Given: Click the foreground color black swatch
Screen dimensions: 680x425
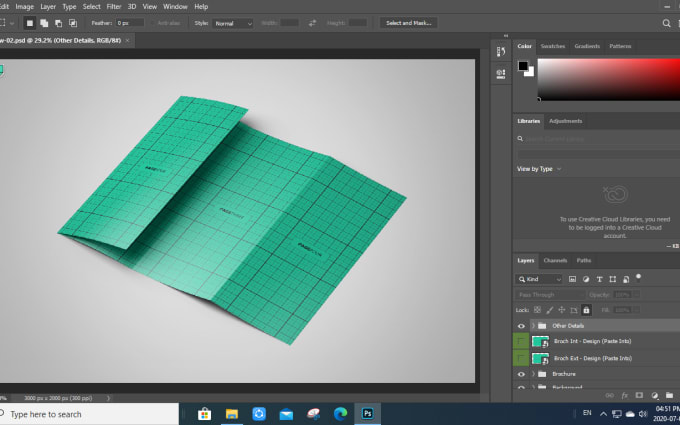Looking at the screenshot, I should tap(523, 66).
